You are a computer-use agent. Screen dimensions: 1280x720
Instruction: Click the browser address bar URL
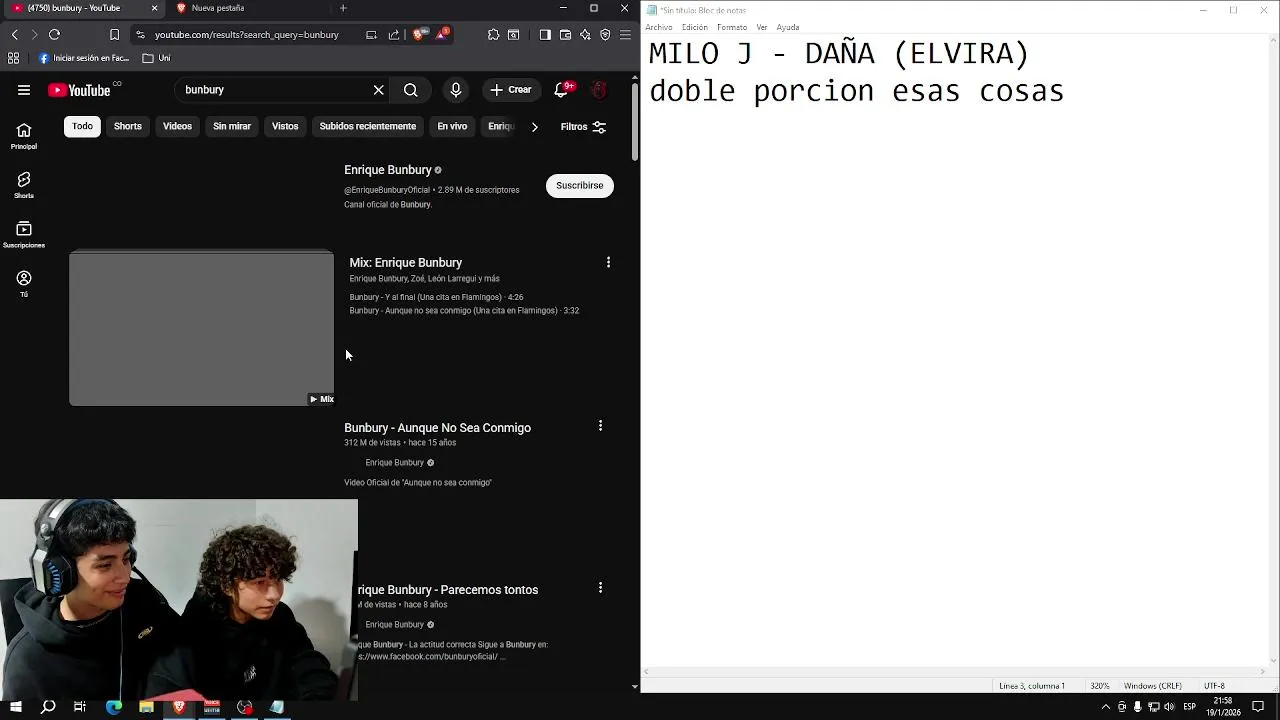click(247, 34)
